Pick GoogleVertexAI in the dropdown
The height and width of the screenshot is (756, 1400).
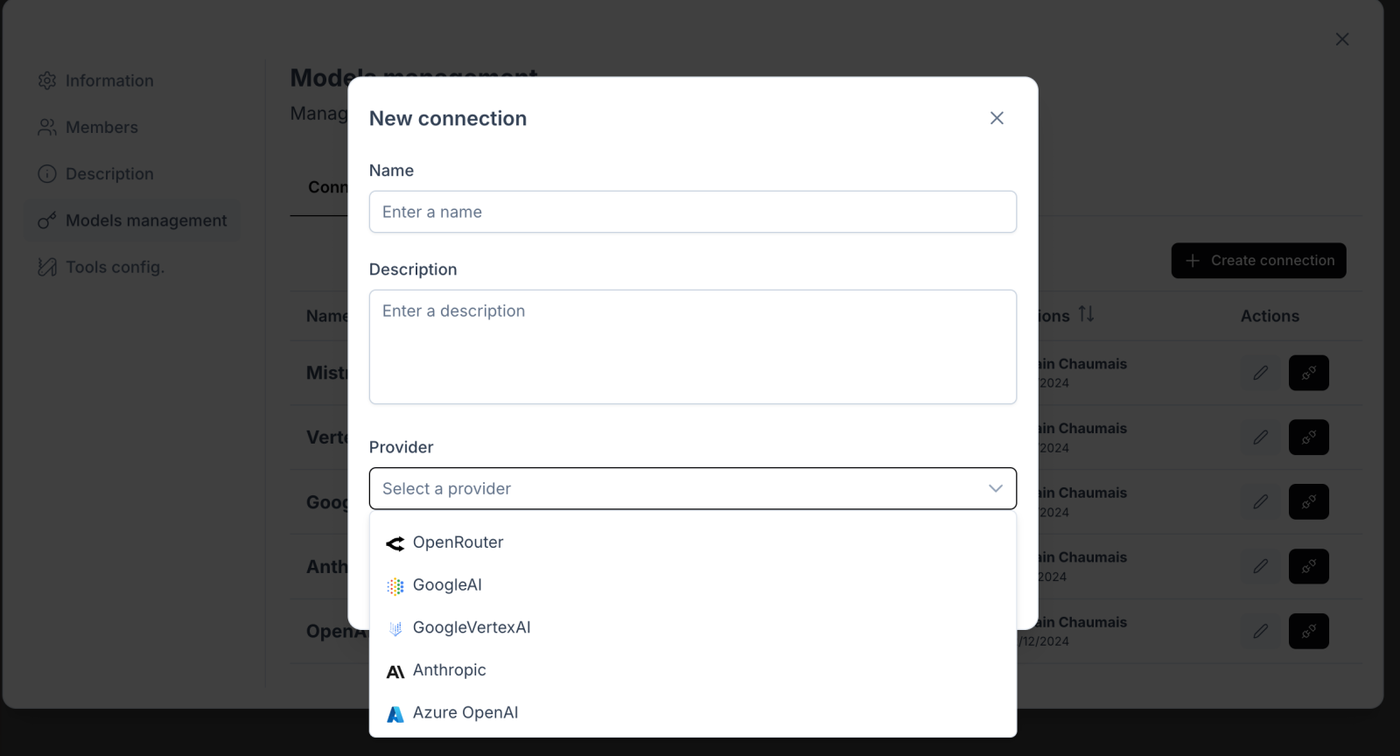471,628
